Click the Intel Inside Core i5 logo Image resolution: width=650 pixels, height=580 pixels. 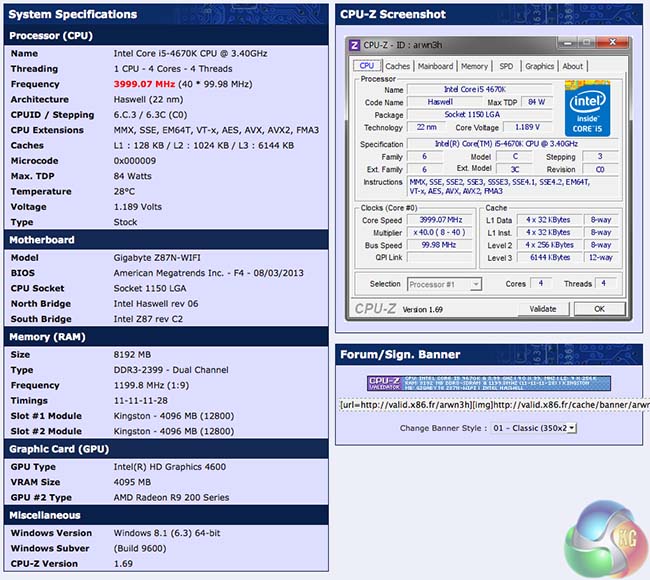(x=588, y=109)
